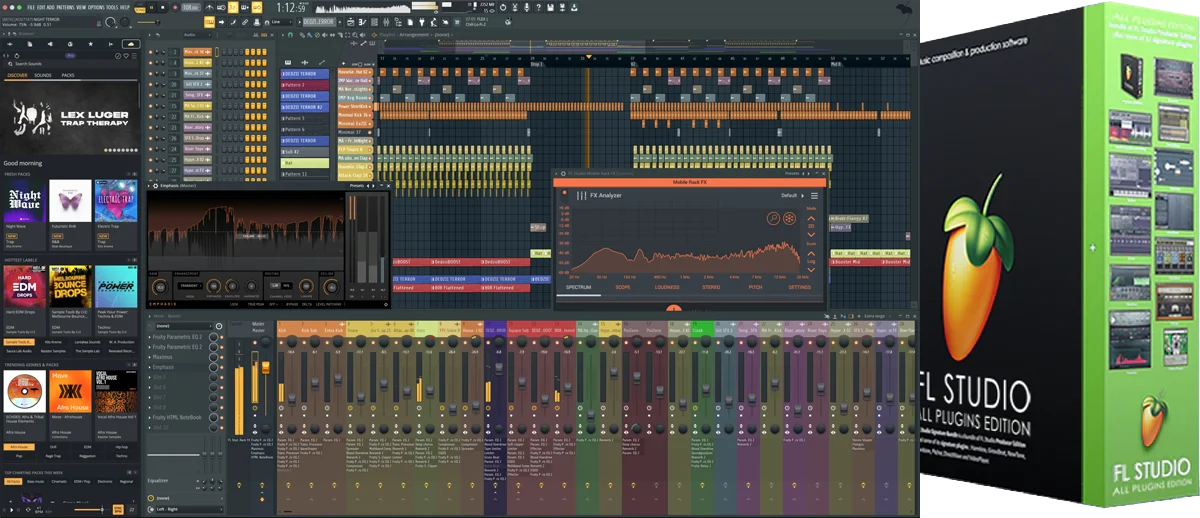The image size is (1200, 518).
Task: Click the pause transport button
Action: pos(151,7)
